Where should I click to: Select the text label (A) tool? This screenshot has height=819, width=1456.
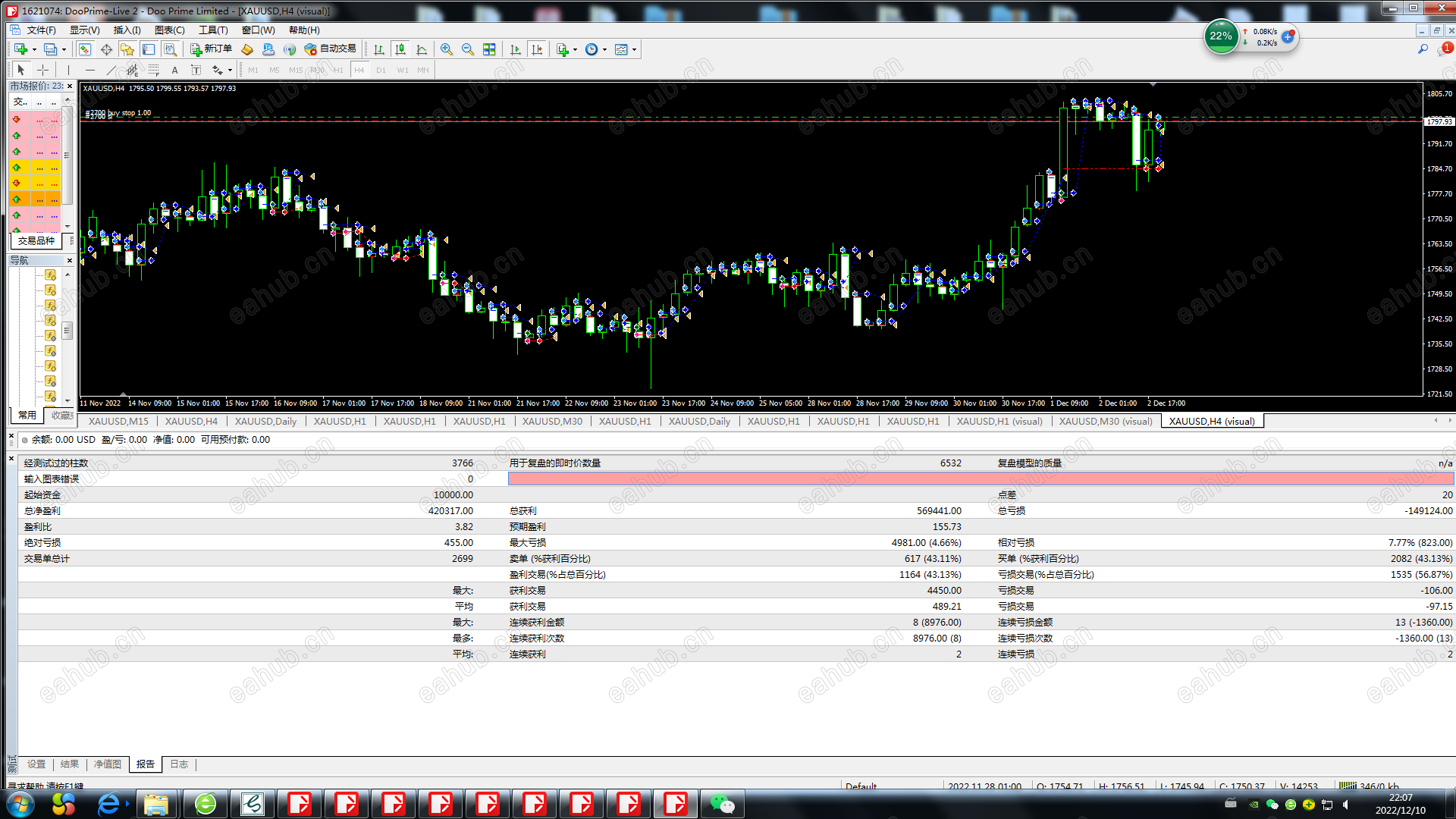click(x=174, y=70)
